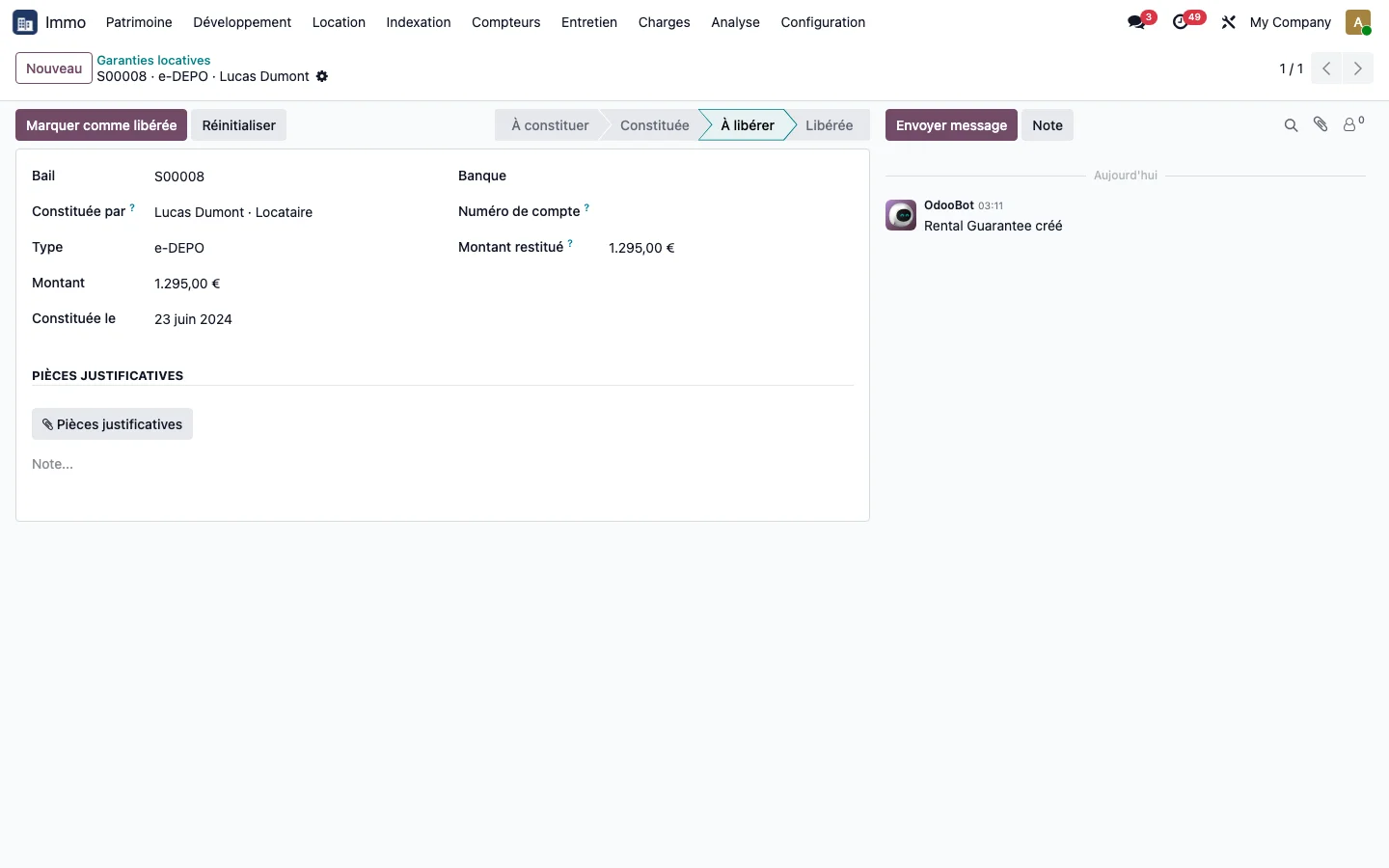Click the debug tools wrench icon
The image size is (1389, 868).
pyautogui.click(x=1228, y=22)
